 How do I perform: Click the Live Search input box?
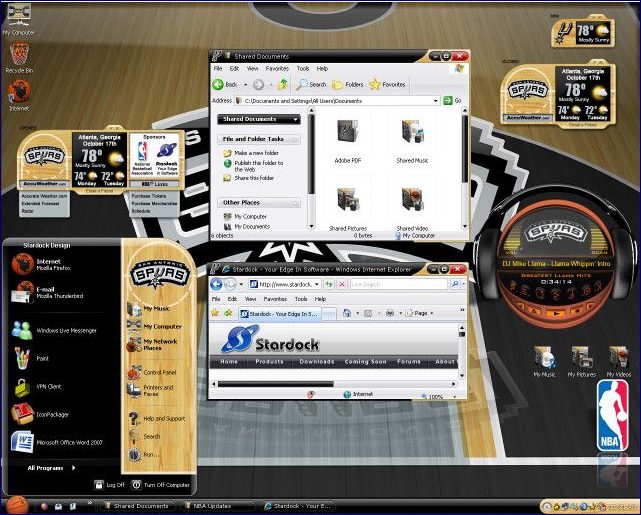coord(399,284)
